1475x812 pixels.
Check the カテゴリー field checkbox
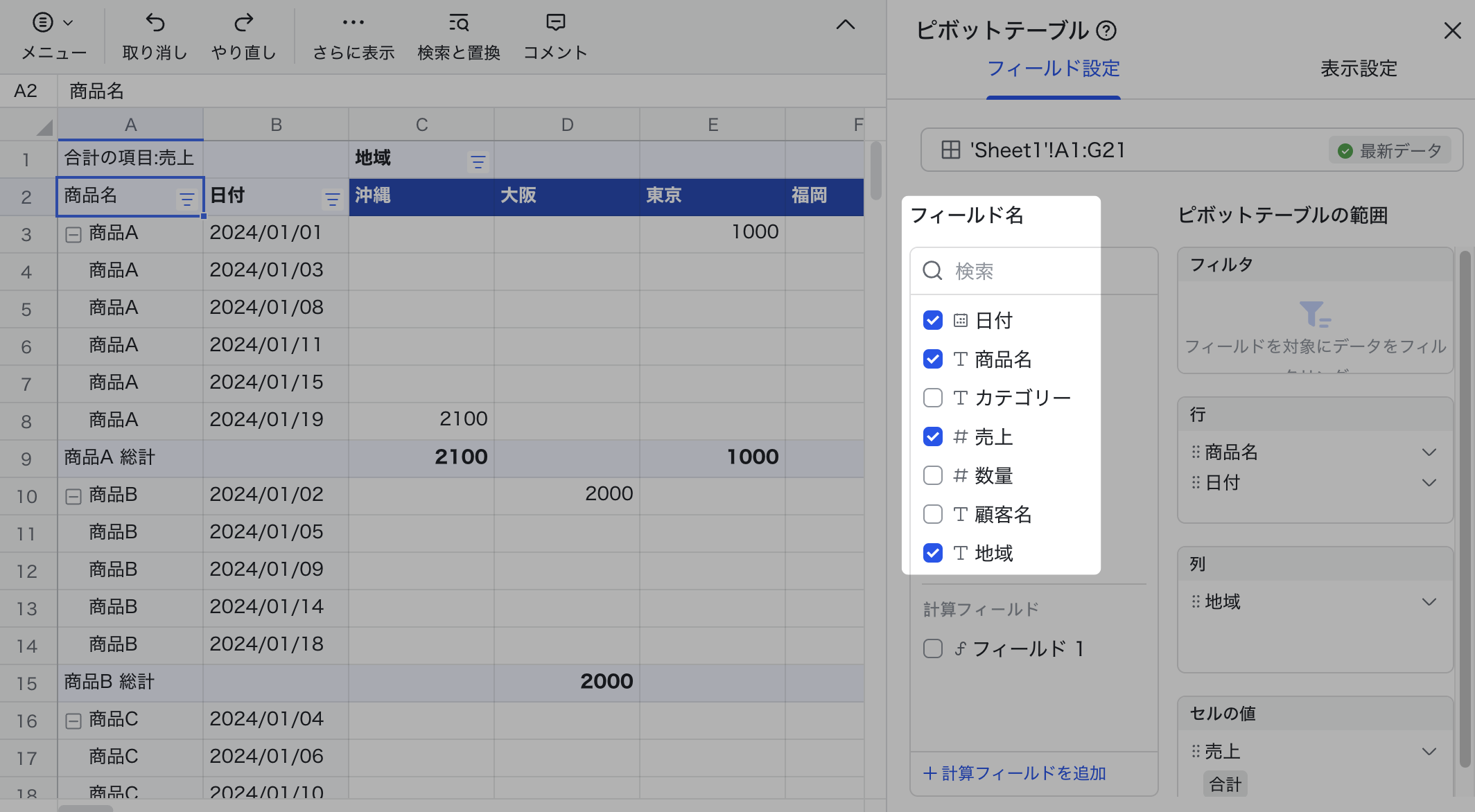point(933,398)
